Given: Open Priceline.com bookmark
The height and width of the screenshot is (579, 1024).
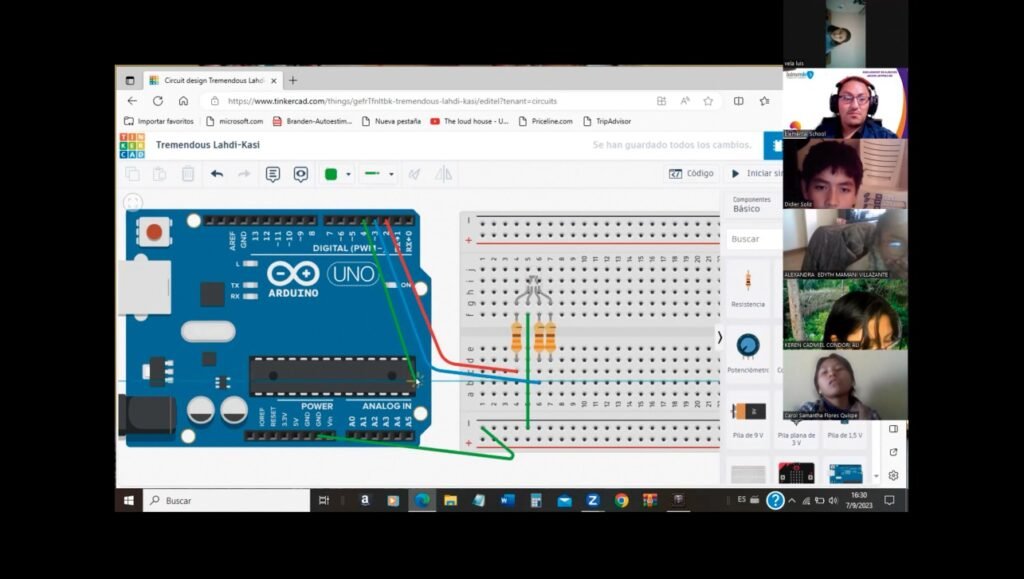Looking at the screenshot, I should pos(545,121).
